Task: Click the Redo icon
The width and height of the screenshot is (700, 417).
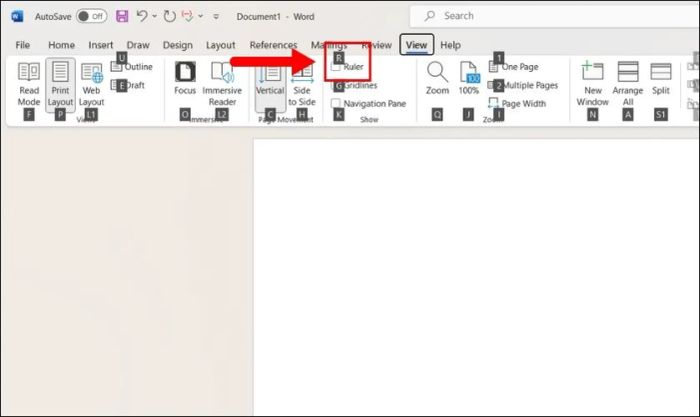Action: coord(170,17)
